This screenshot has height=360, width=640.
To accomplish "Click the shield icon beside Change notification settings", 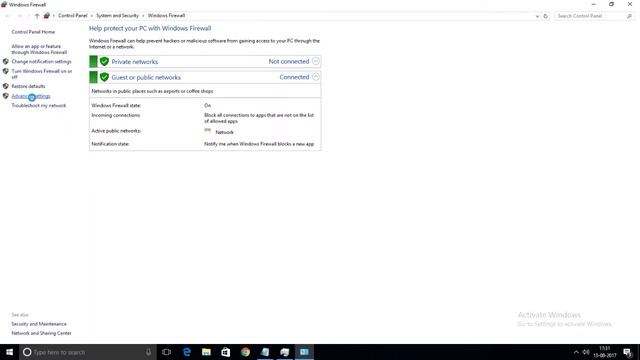I will [x=6, y=62].
